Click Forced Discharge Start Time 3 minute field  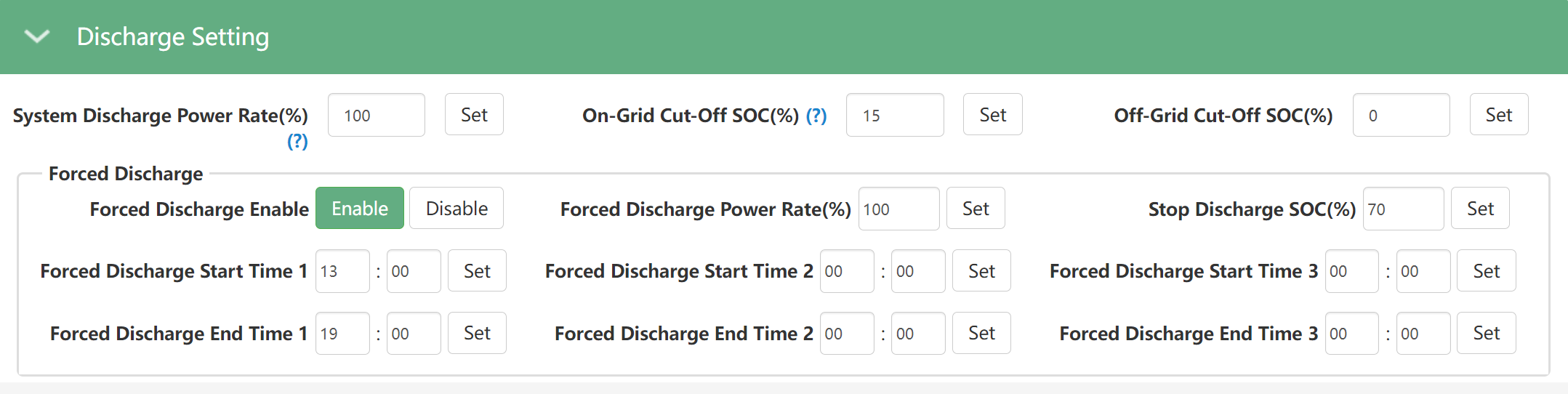pos(1423,271)
